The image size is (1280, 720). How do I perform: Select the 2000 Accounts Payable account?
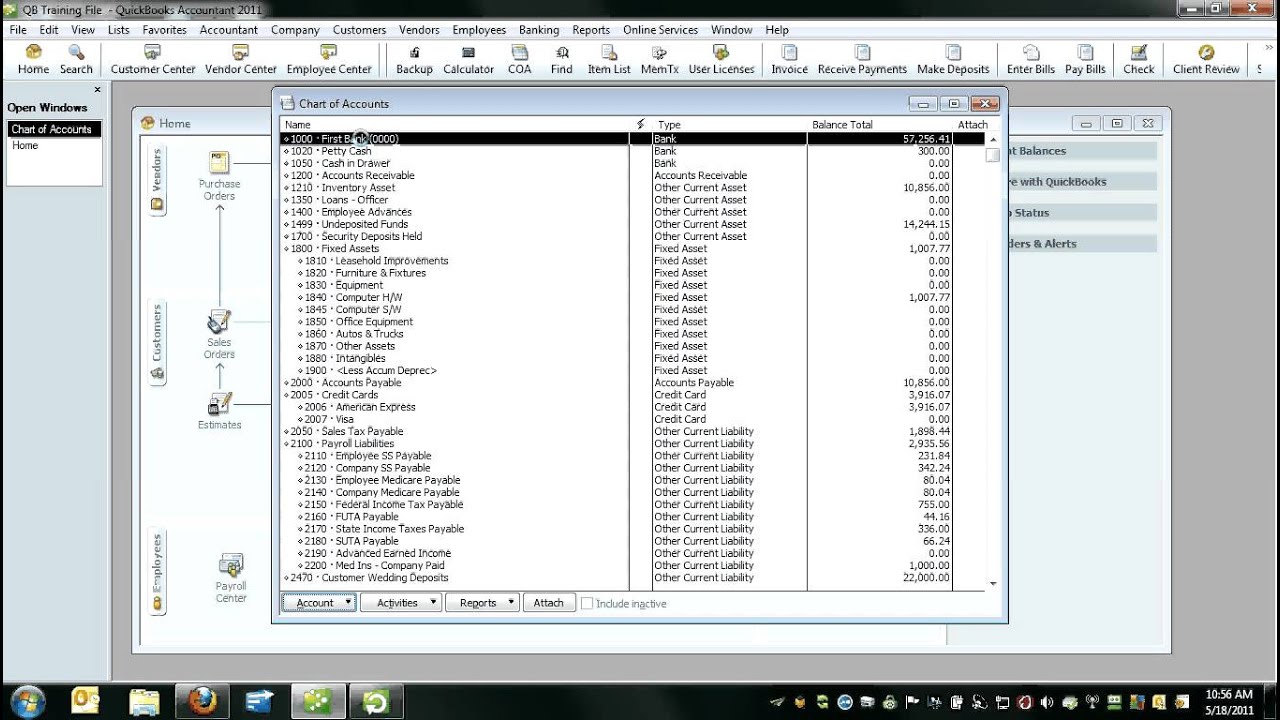616,383
